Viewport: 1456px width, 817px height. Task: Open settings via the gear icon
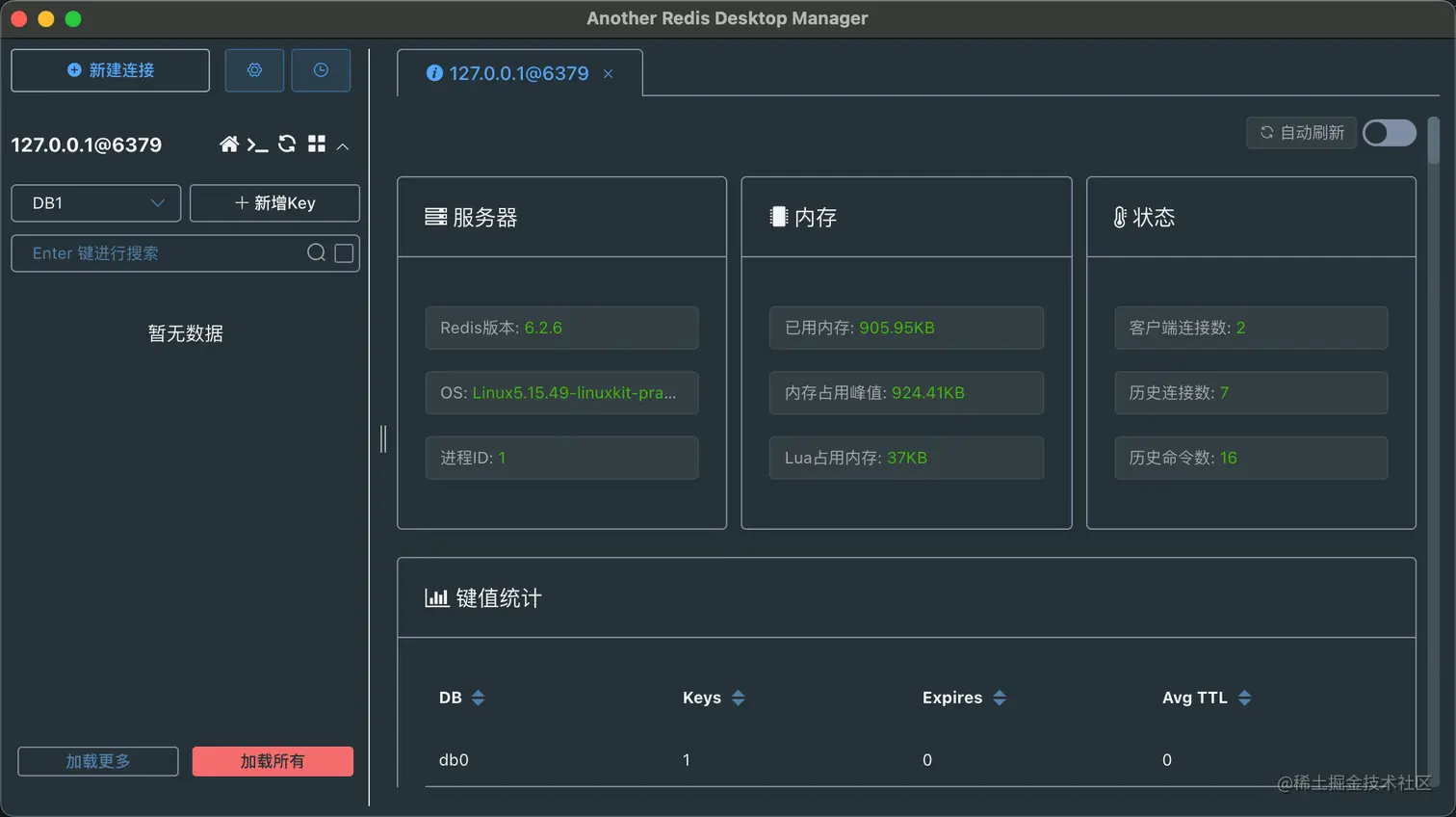coord(254,70)
